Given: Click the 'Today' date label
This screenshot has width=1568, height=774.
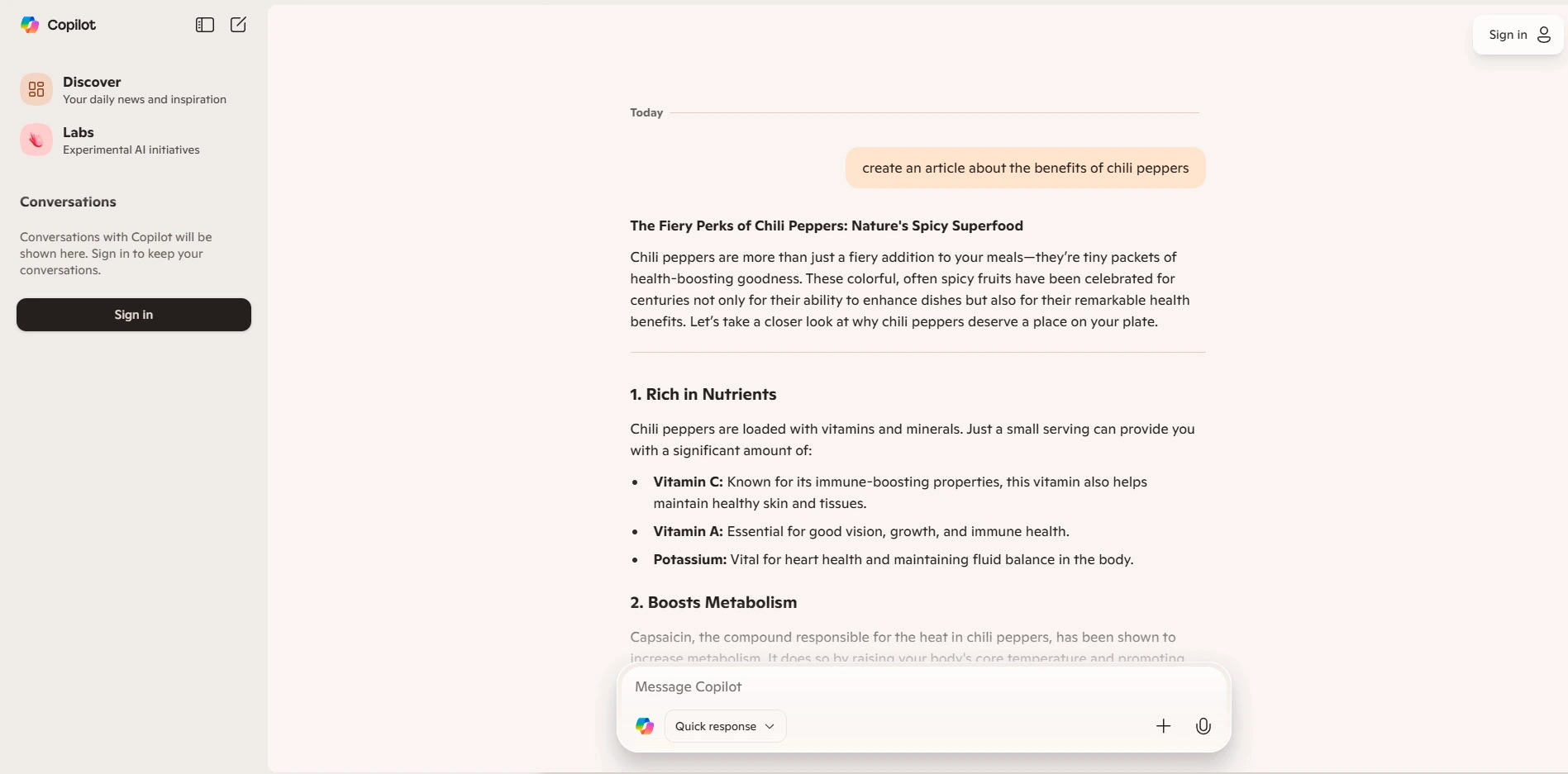Looking at the screenshot, I should pyautogui.click(x=646, y=112).
